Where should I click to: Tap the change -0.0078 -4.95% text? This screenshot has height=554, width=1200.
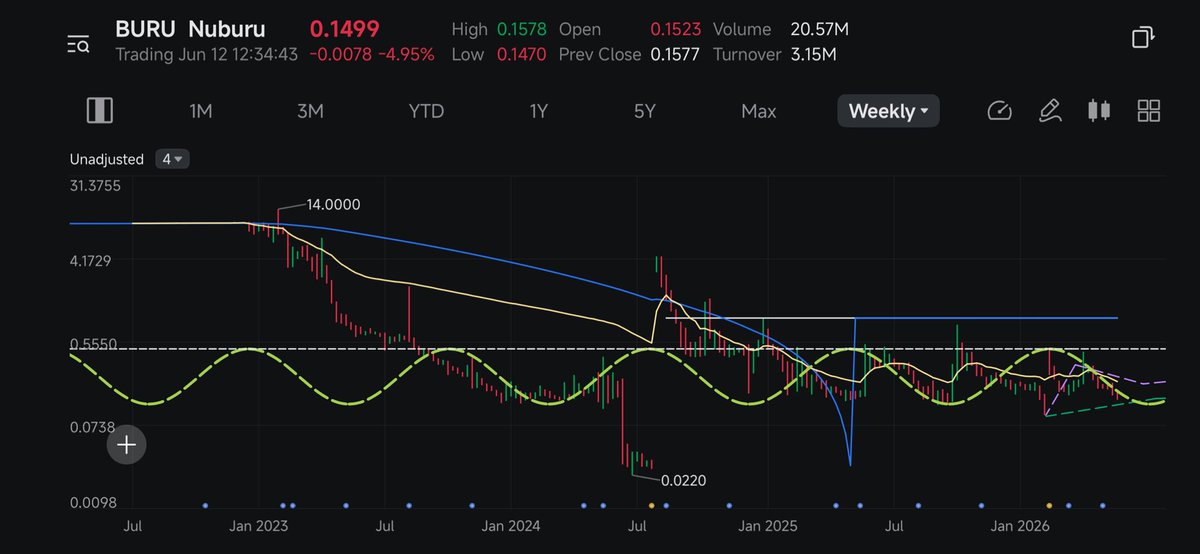371,54
